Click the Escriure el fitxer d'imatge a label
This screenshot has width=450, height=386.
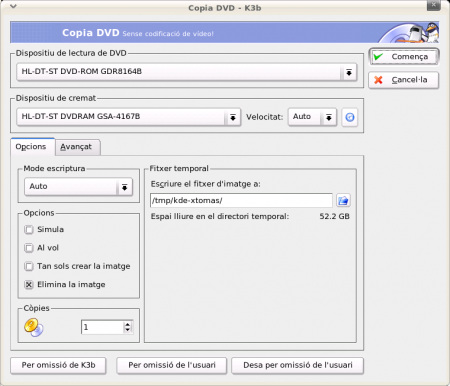[206, 184]
